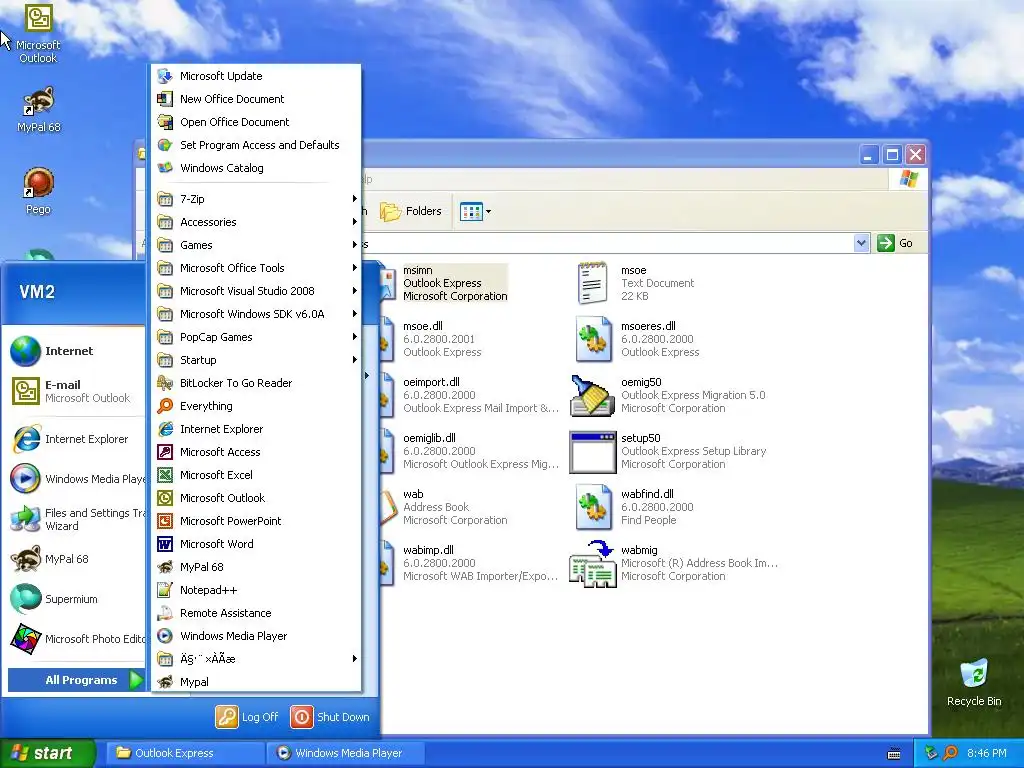Select New Office Document entry
Image resolution: width=1024 pixels, height=768 pixels.
pos(256,99)
